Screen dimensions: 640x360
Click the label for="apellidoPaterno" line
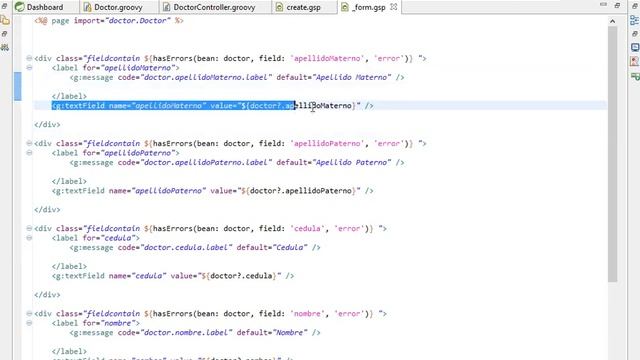coord(116,153)
